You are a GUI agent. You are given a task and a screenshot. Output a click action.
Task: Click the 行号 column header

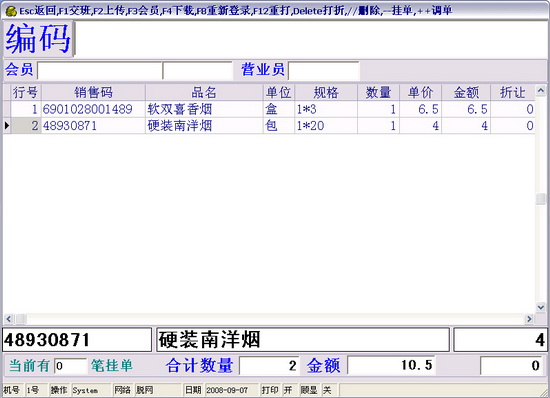pos(26,92)
